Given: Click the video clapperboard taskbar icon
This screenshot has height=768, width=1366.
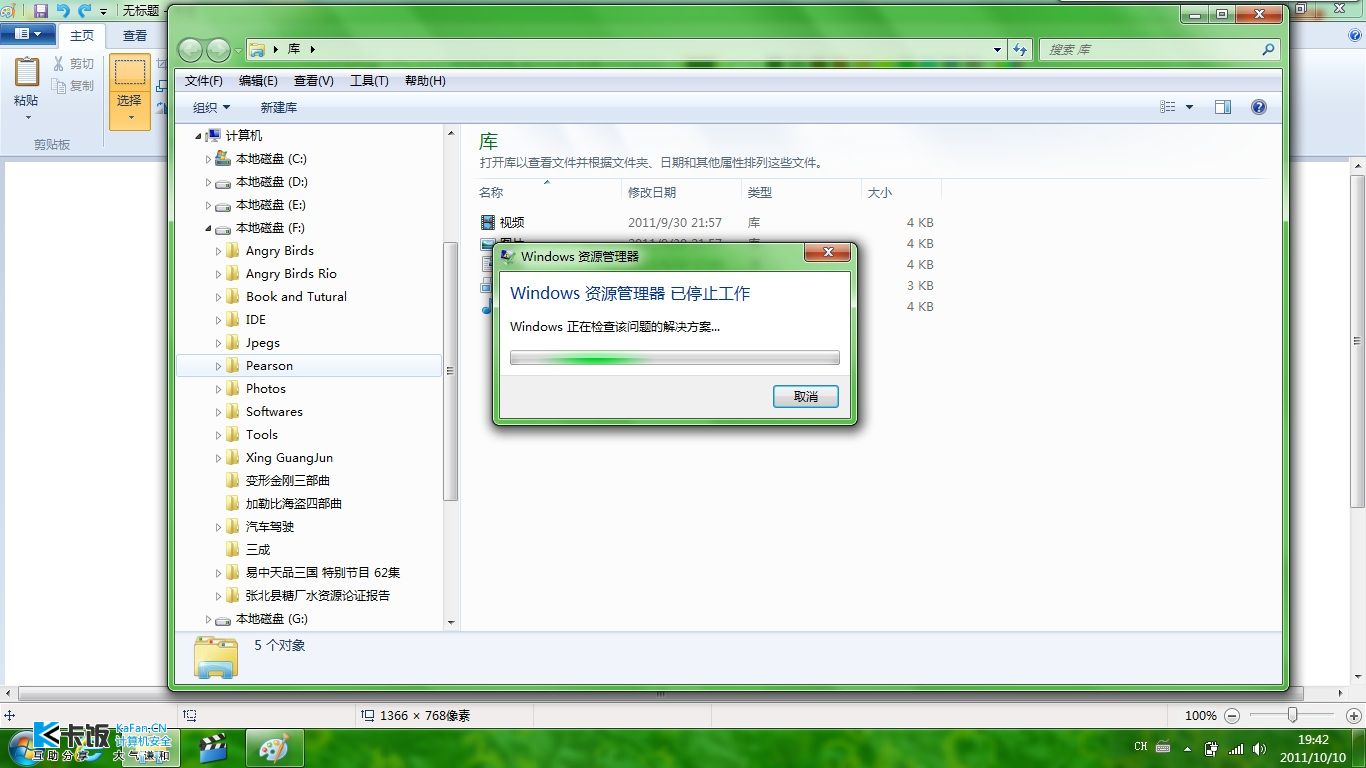Looking at the screenshot, I should [212, 747].
